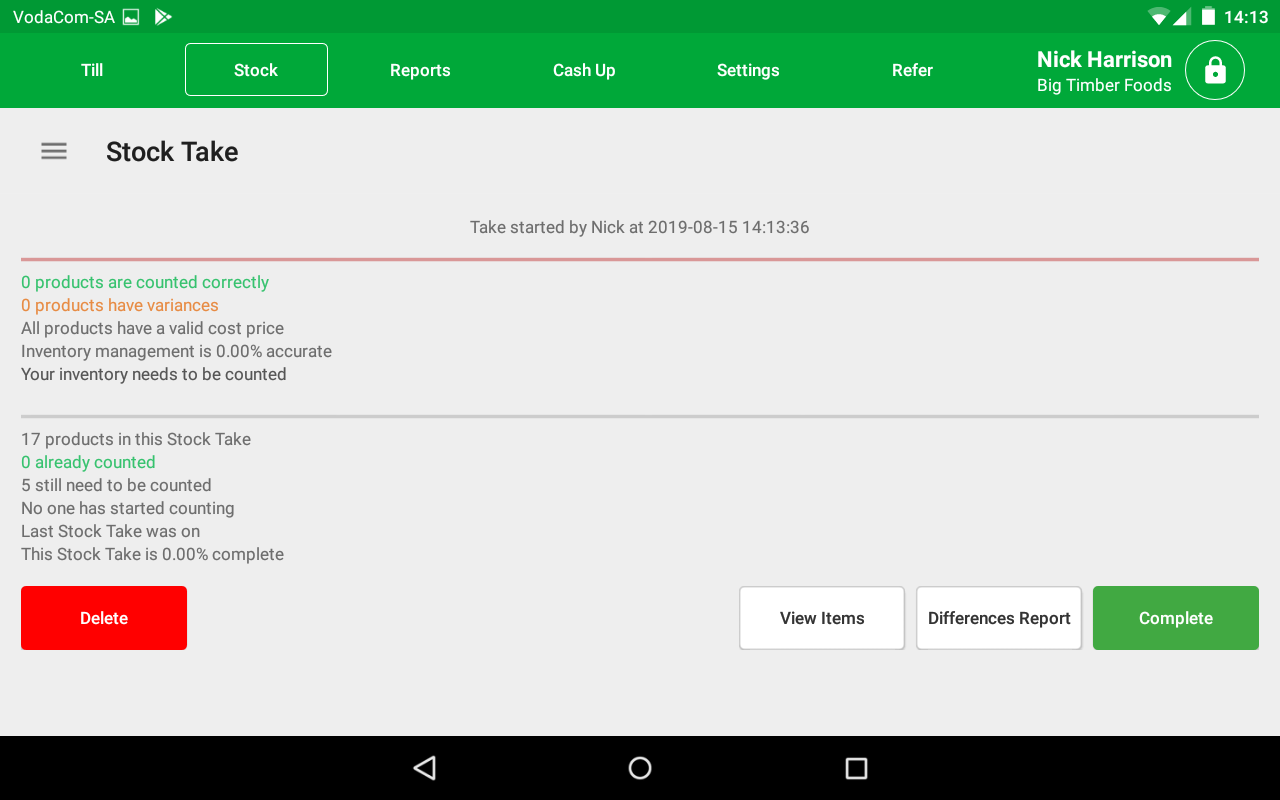Tap the Android back navigation button

click(x=425, y=768)
